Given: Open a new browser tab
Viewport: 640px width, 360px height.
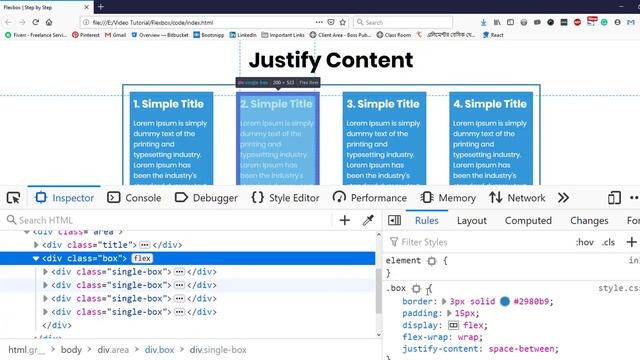Looking at the screenshot, I should [x=101, y=7].
